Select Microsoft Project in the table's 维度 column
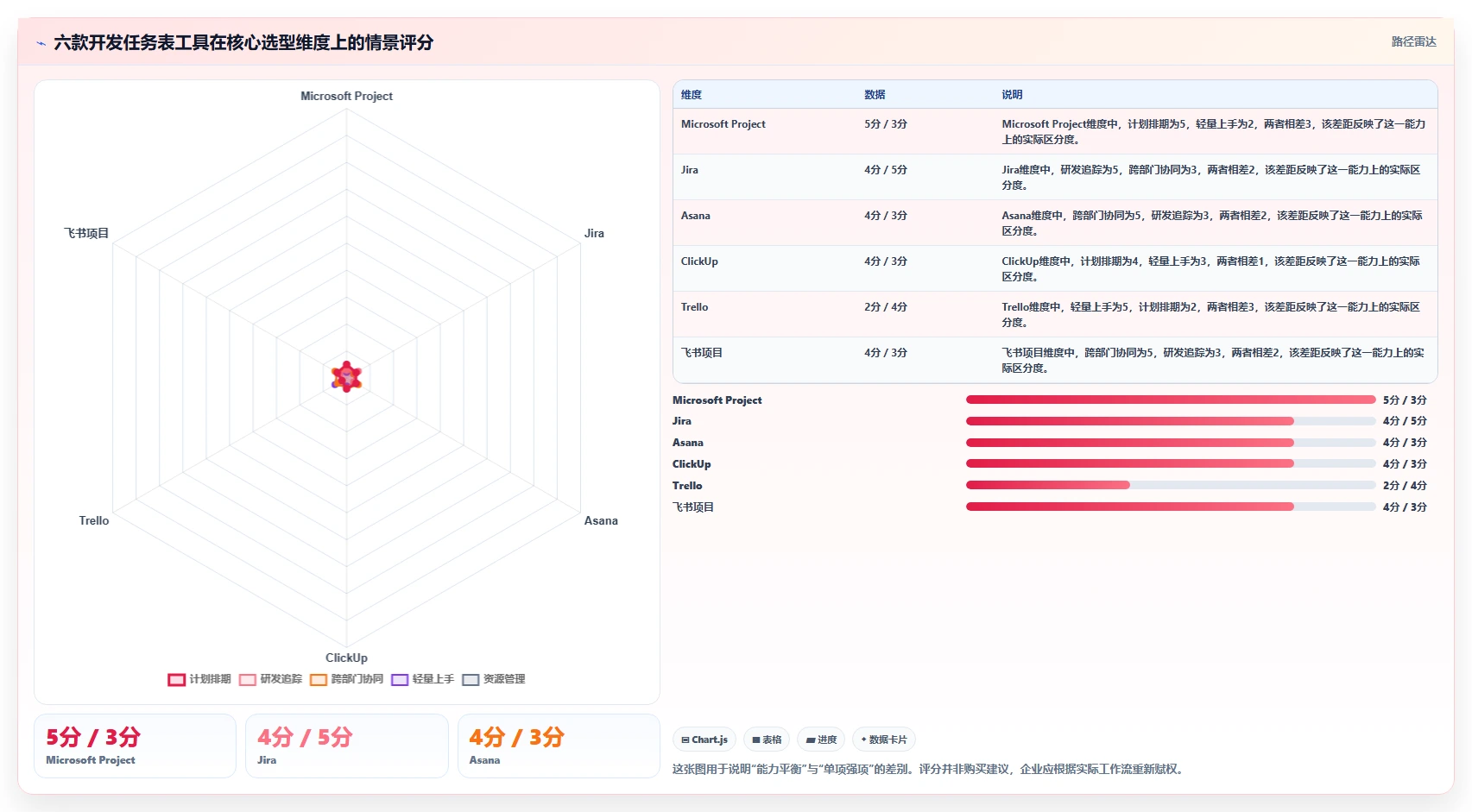 tap(723, 124)
